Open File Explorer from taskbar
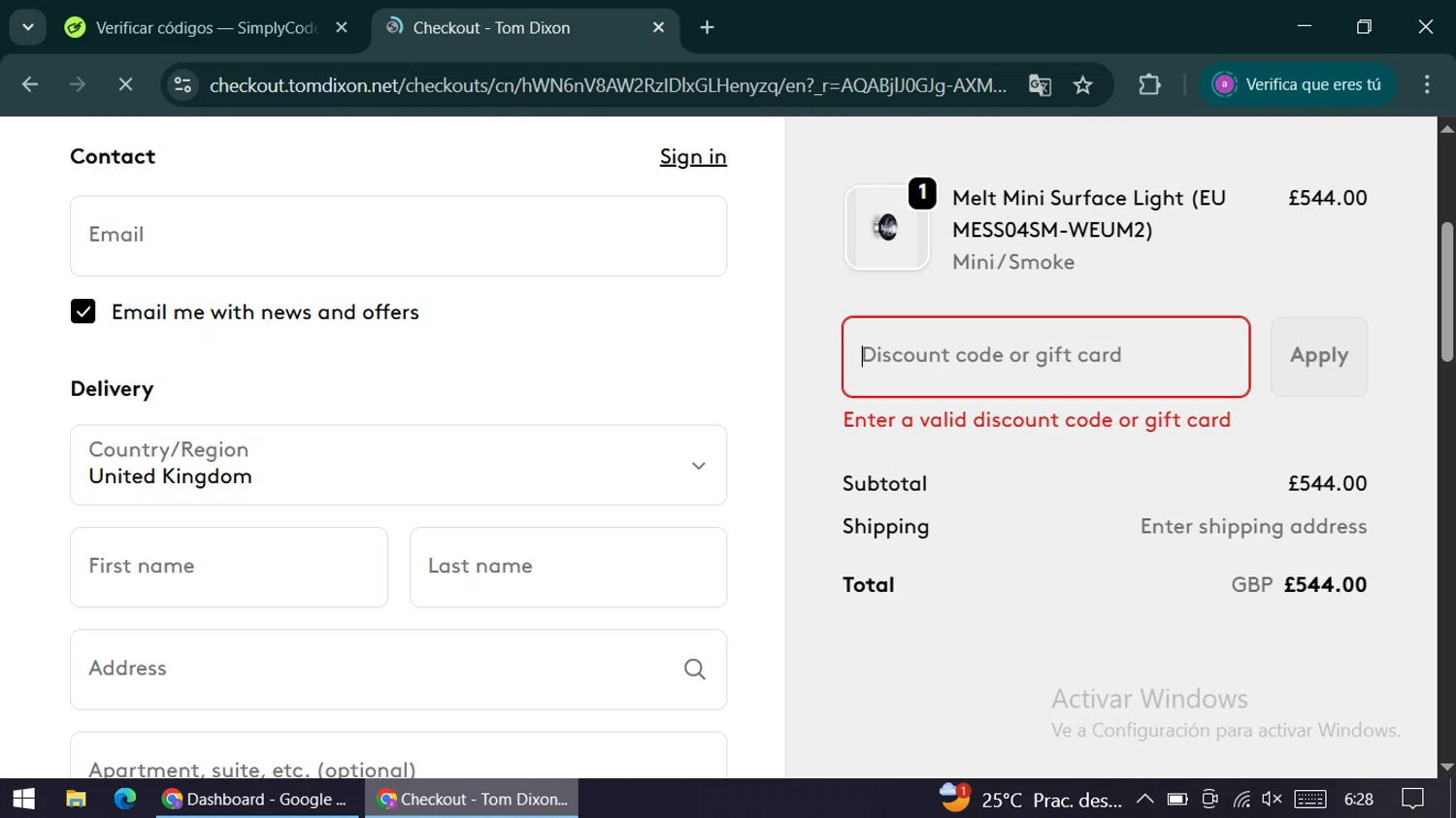Screen dimensions: 1456x818 (76, 799)
